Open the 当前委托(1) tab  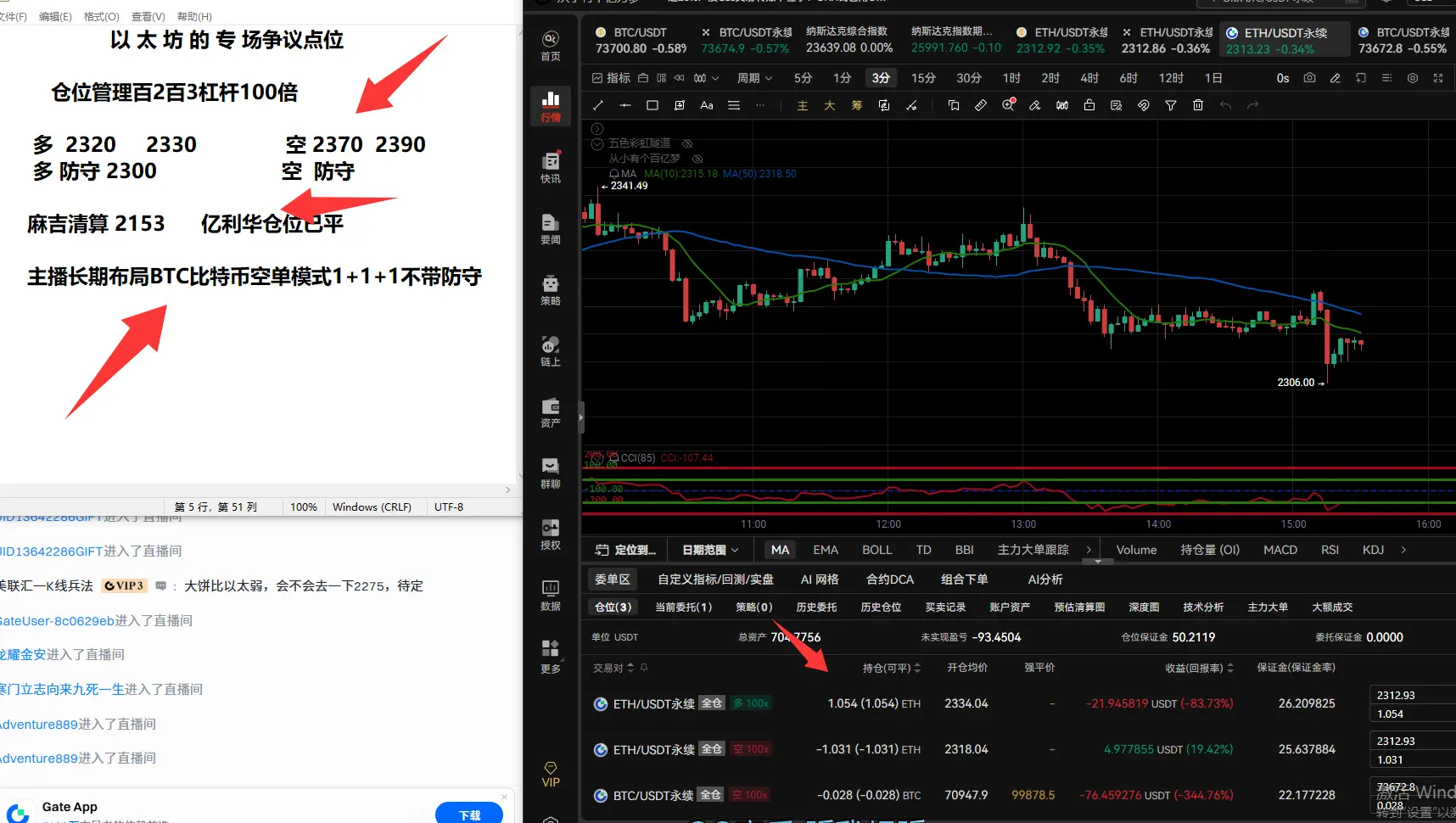[684, 607]
